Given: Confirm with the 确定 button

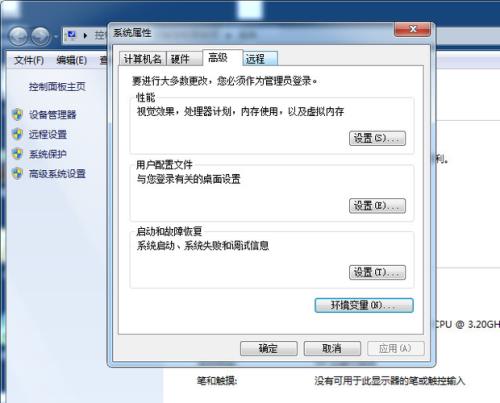Looking at the screenshot, I should coord(269,349).
